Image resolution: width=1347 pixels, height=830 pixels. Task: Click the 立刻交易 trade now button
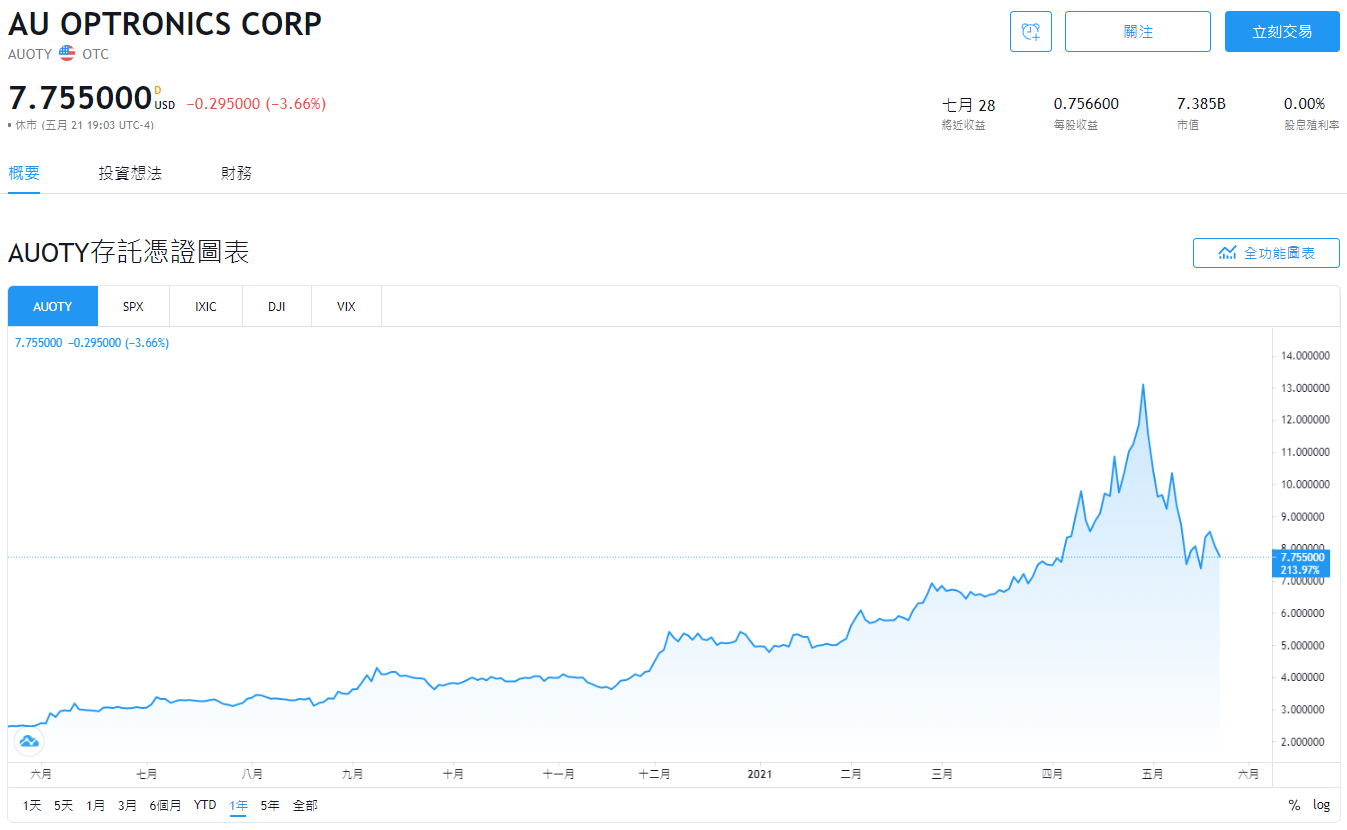(x=1282, y=32)
